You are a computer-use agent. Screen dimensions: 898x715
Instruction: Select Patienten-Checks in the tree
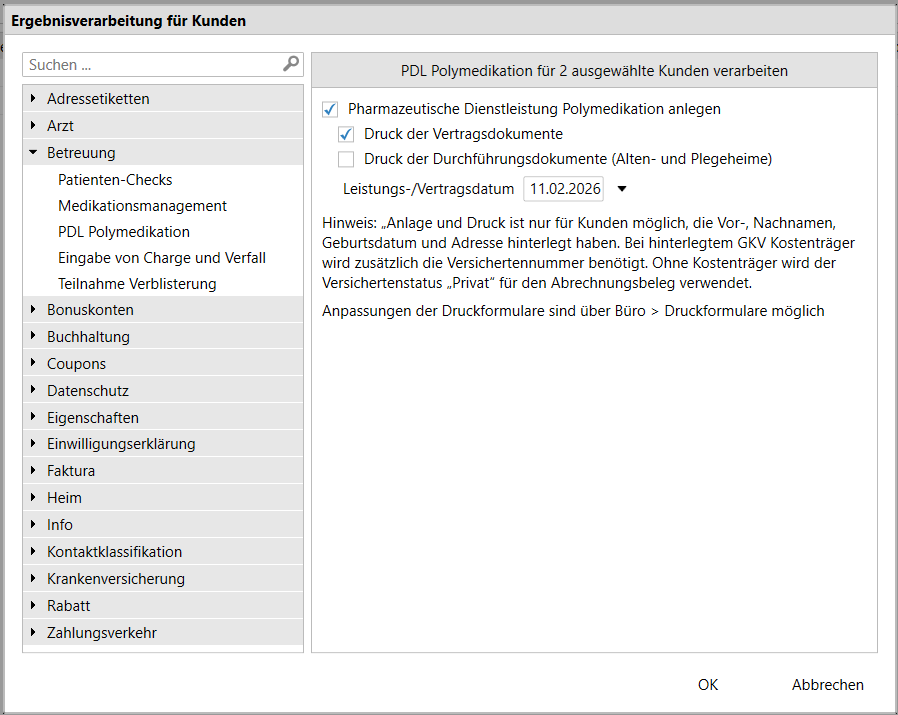pos(115,180)
